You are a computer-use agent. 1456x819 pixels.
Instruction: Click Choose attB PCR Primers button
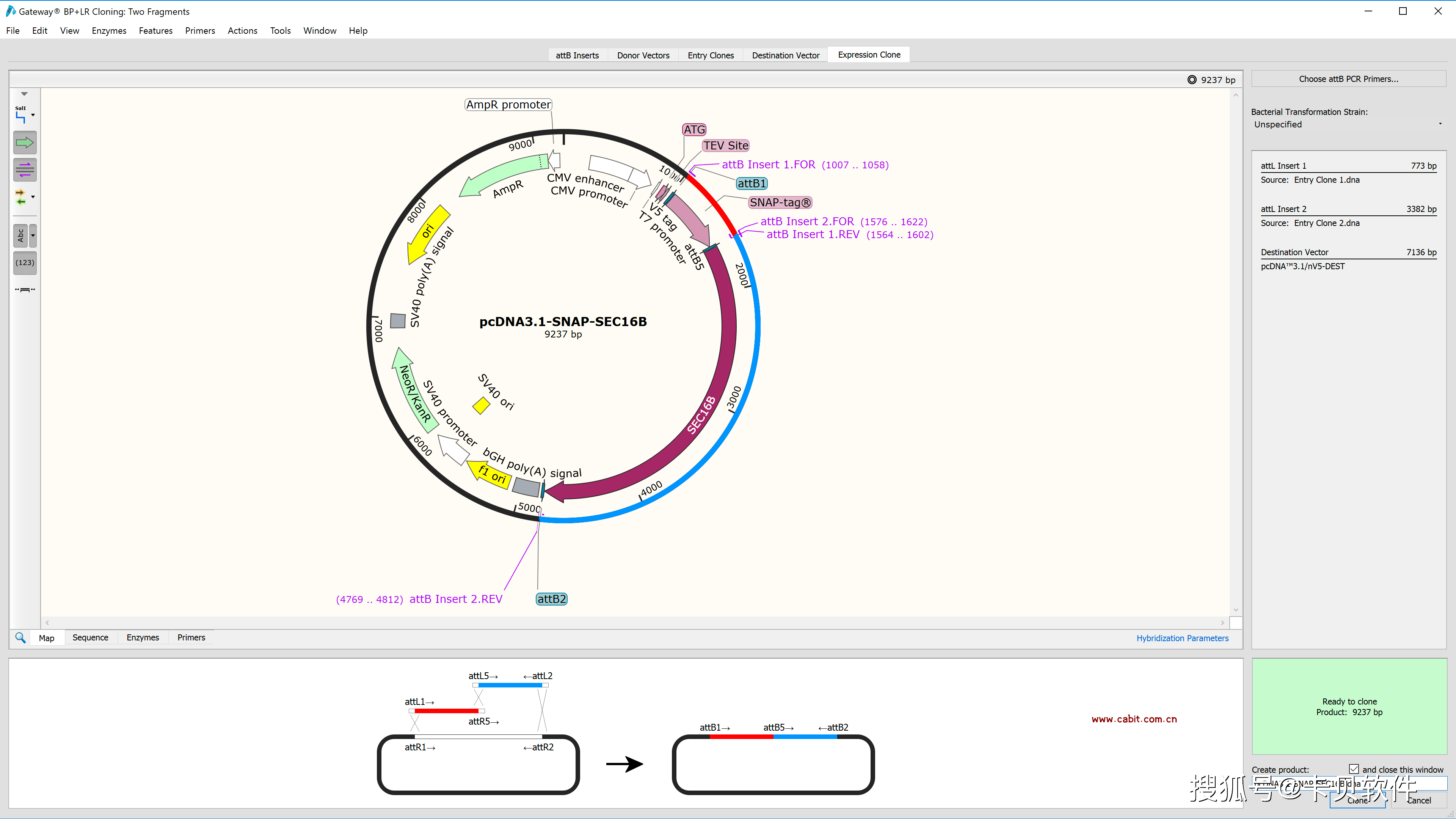pyautogui.click(x=1349, y=78)
